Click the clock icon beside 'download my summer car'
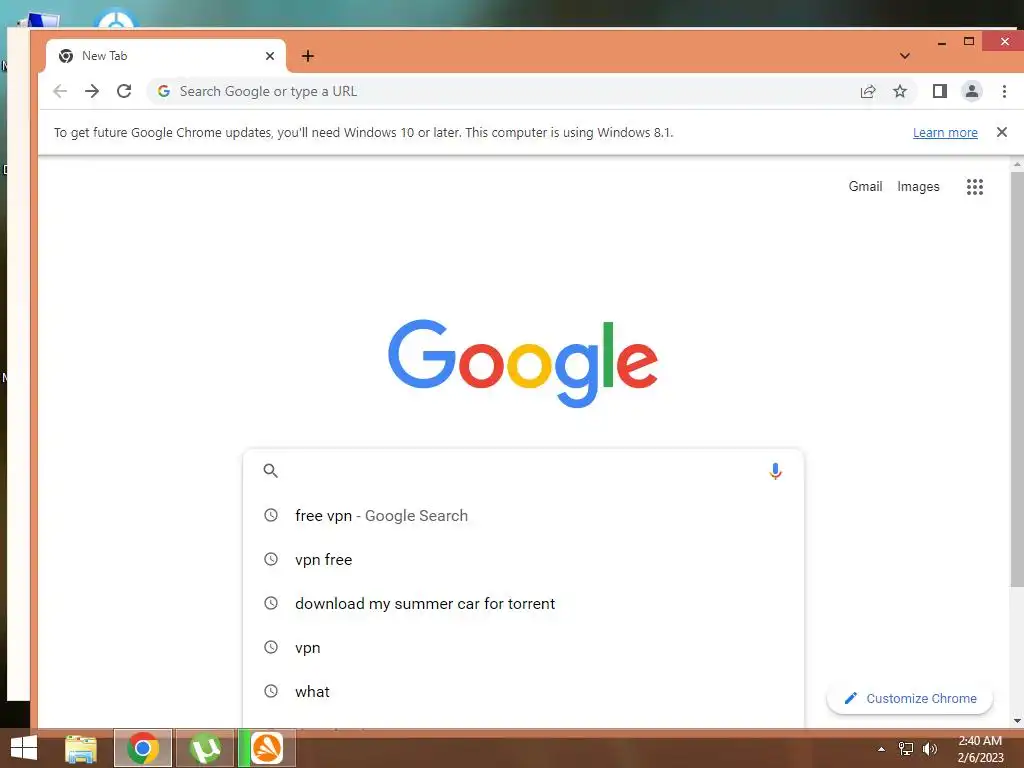This screenshot has width=1024, height=768. 270,603
